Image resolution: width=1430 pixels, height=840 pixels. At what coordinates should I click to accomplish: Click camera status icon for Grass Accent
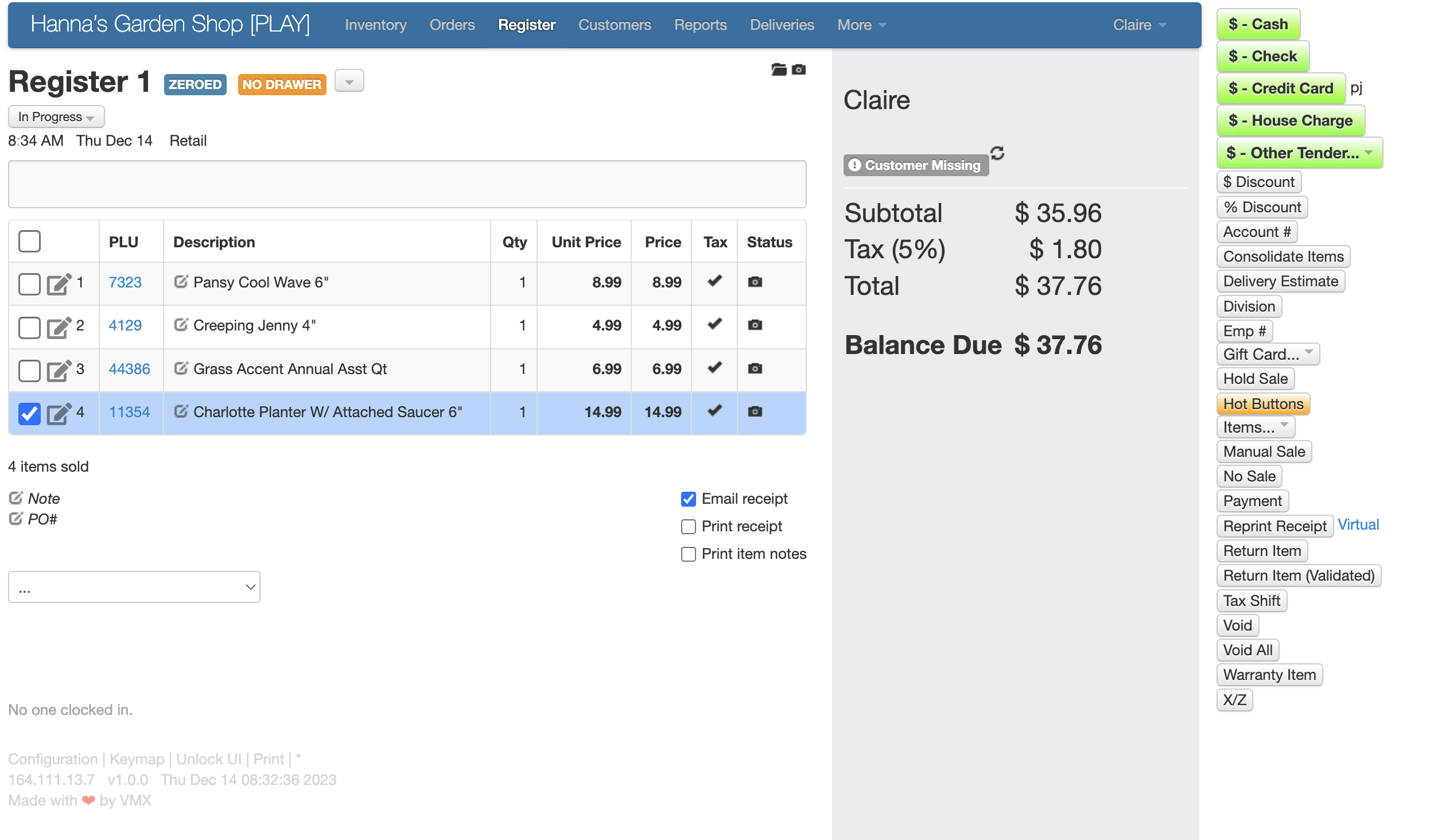point(755,368)
